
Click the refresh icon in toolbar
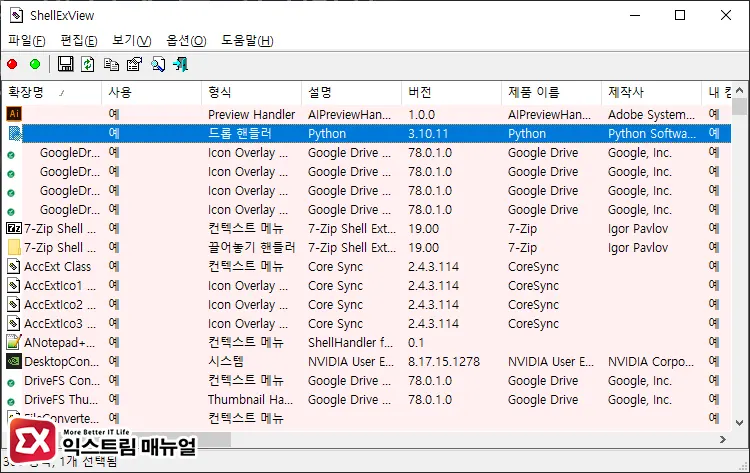click(88, 65)
